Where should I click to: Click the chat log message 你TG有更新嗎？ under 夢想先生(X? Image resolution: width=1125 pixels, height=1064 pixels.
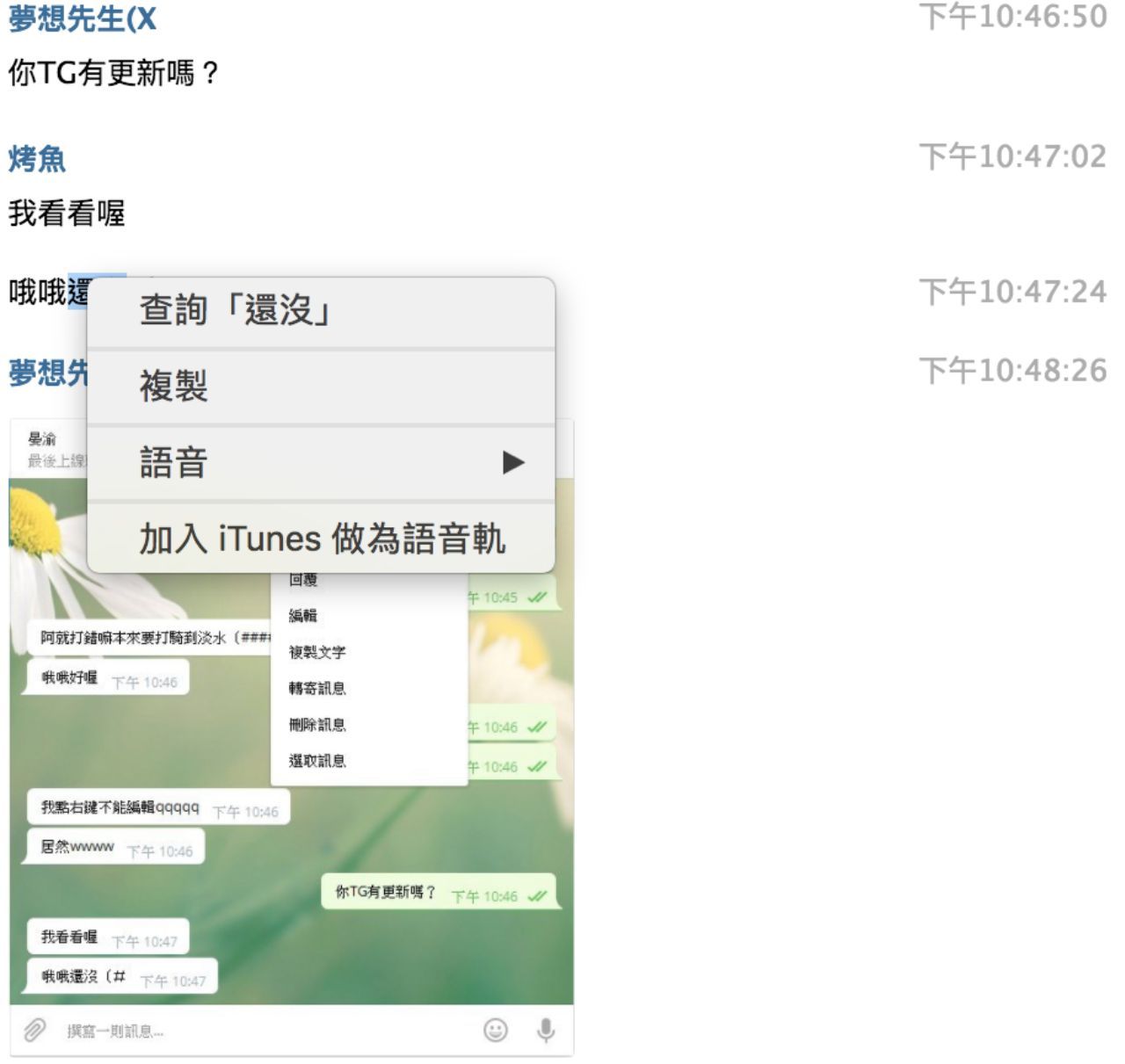tap(113, 73)
